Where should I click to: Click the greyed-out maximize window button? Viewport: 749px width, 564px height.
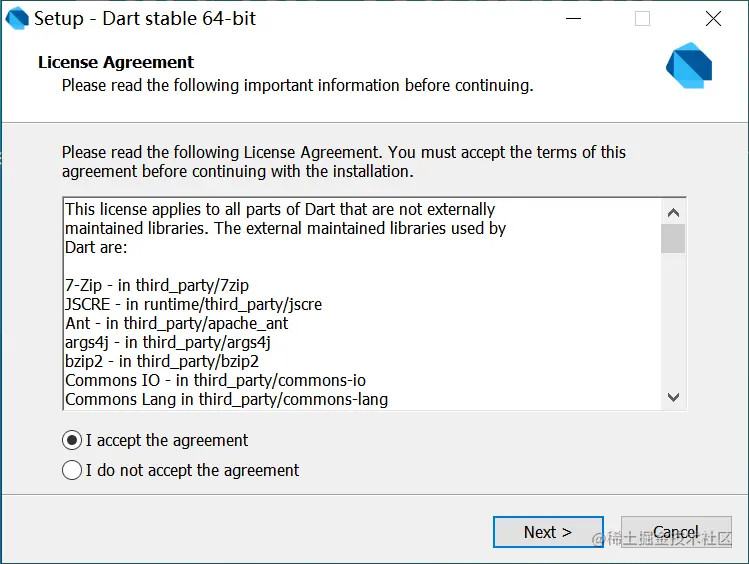tap(642, 19)
